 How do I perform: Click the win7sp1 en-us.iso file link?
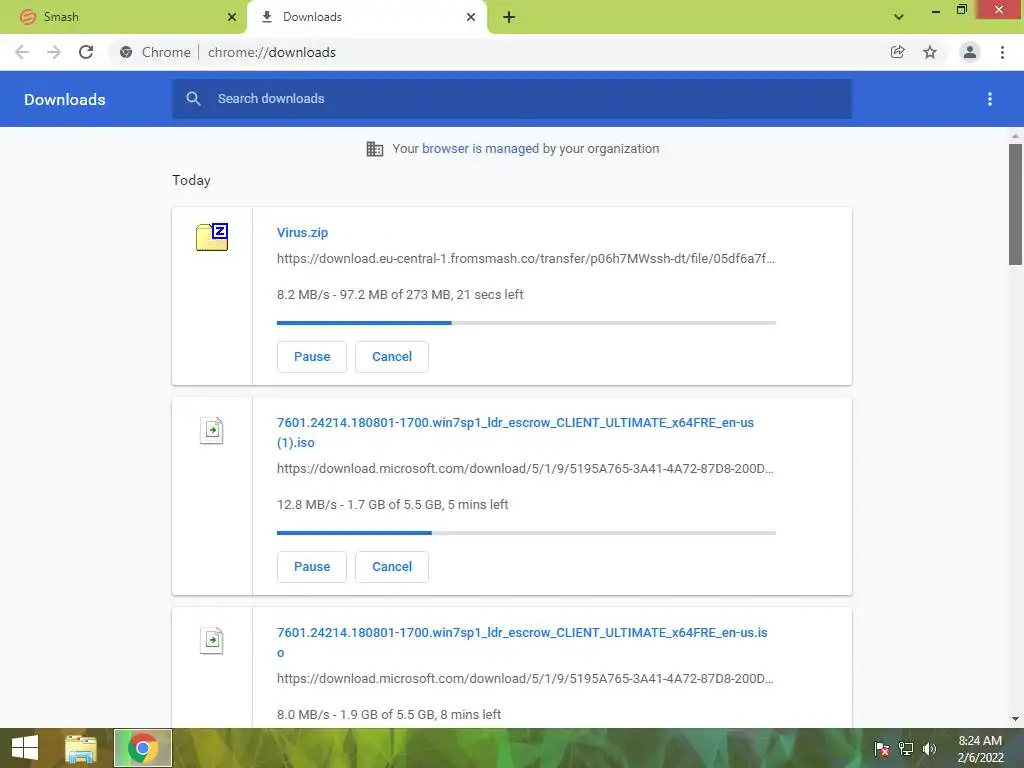[x=522, y=643]
